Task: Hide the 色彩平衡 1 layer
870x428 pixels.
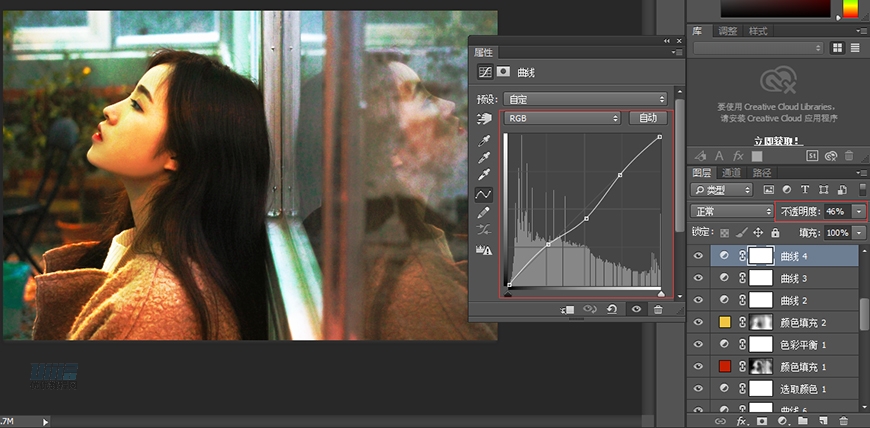Action: click(x=698, y=344)
